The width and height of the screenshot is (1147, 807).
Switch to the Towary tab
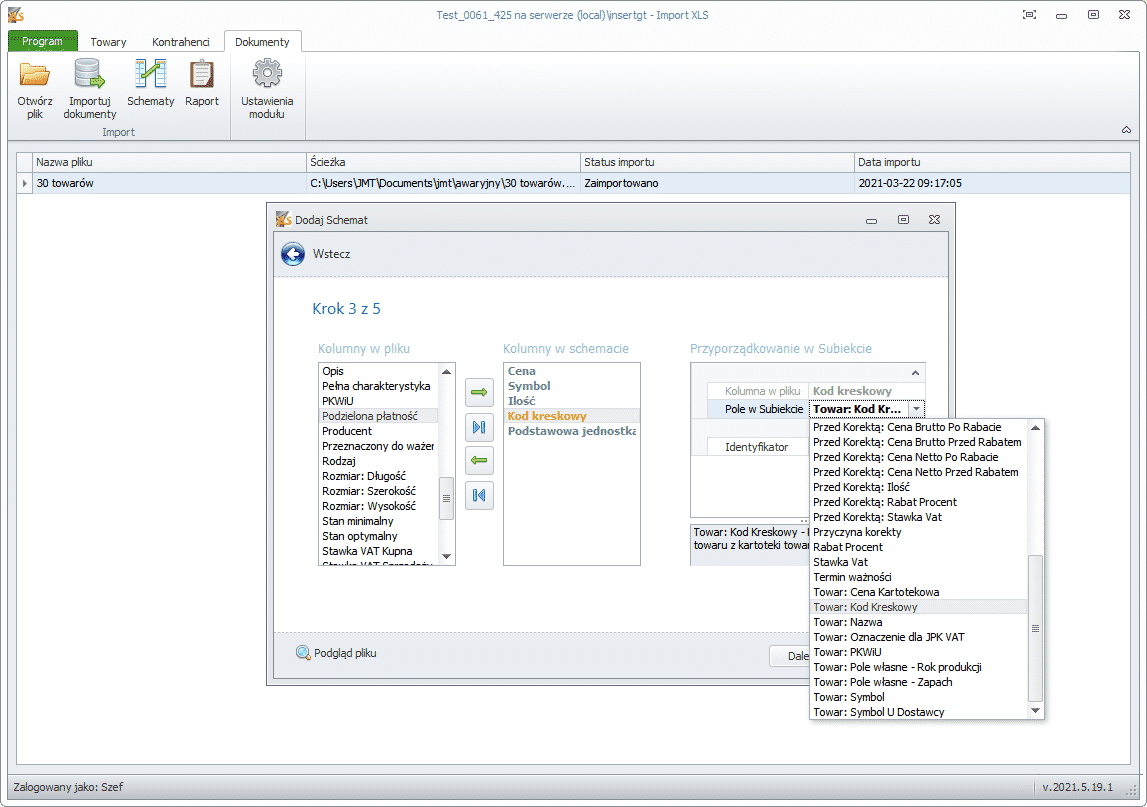(108, 42)
